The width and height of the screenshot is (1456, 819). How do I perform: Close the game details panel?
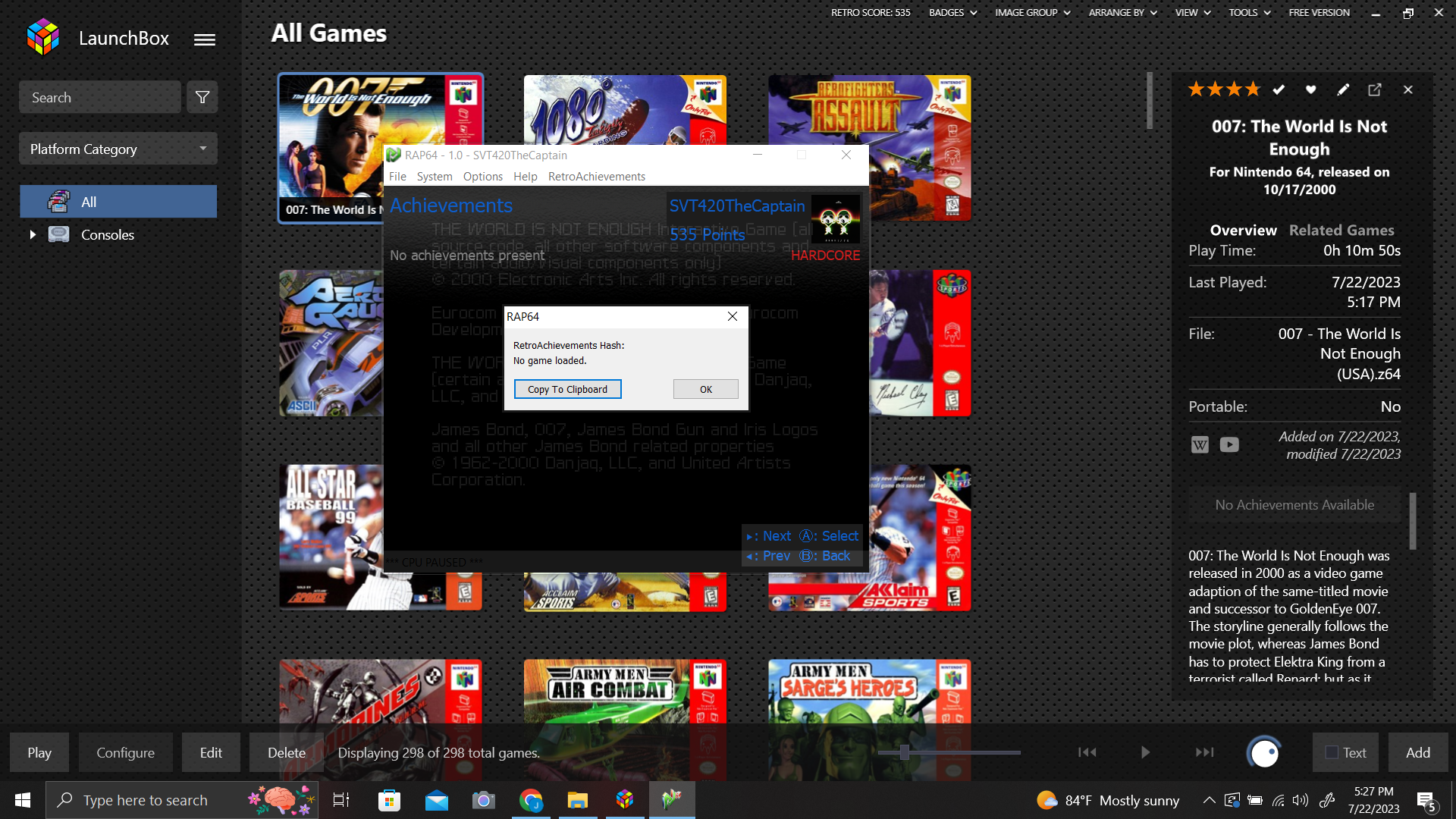[1408, 89]
